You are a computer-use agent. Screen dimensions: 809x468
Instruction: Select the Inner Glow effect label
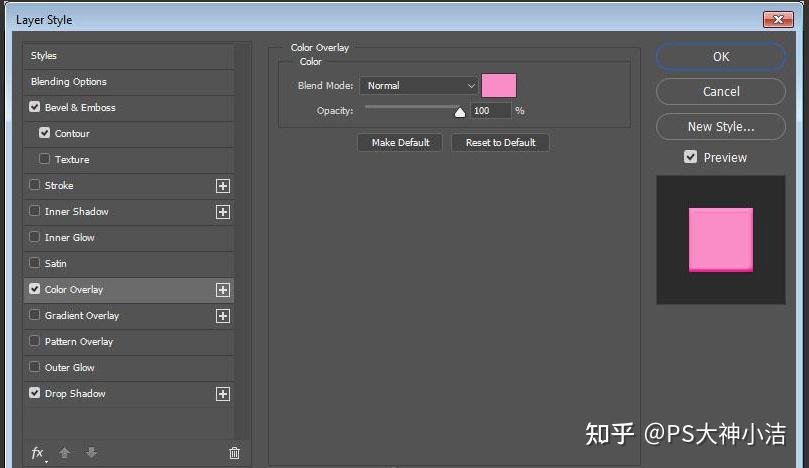coord(70,237)
